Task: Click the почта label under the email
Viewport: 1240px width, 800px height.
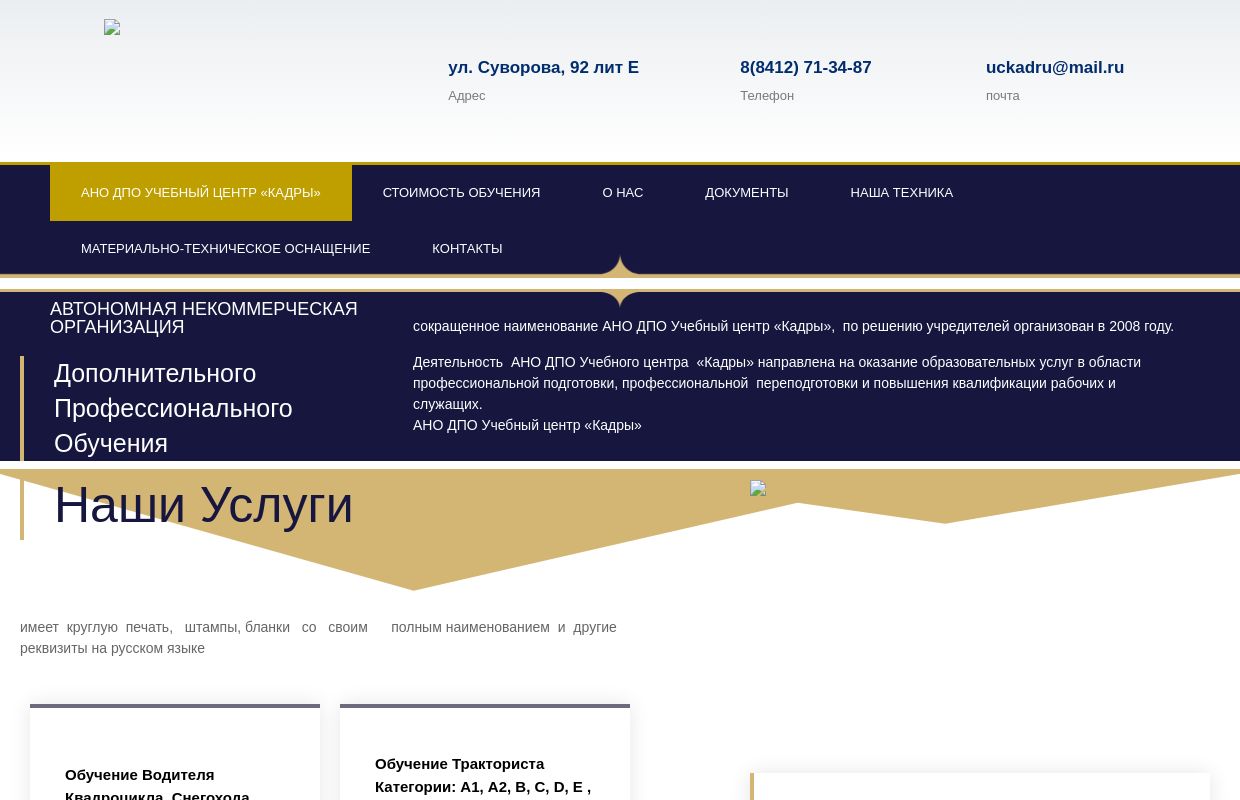Action: (1003, 95)
